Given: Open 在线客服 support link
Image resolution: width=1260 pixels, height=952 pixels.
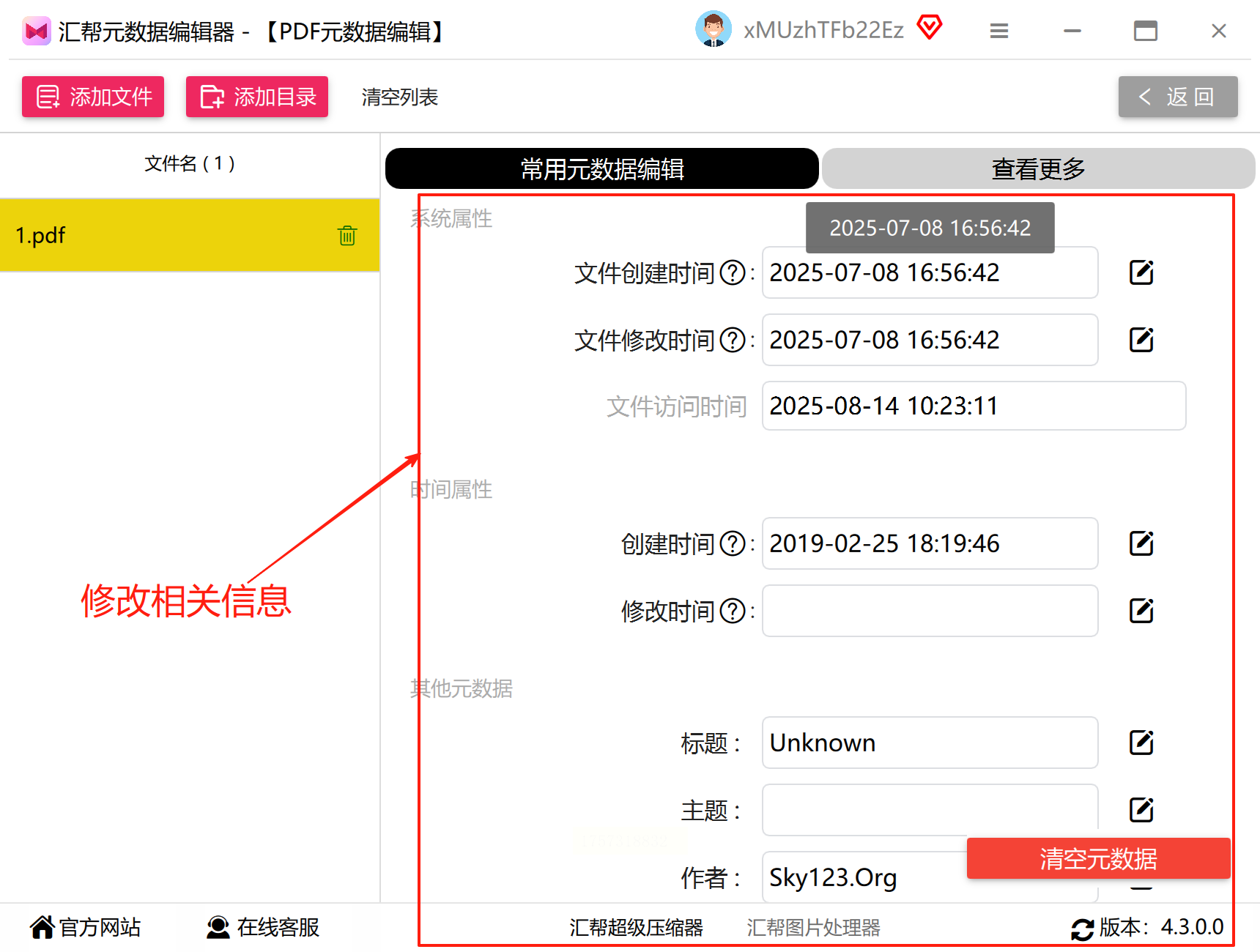Looking at the screenshot, I should coord(263,927).
